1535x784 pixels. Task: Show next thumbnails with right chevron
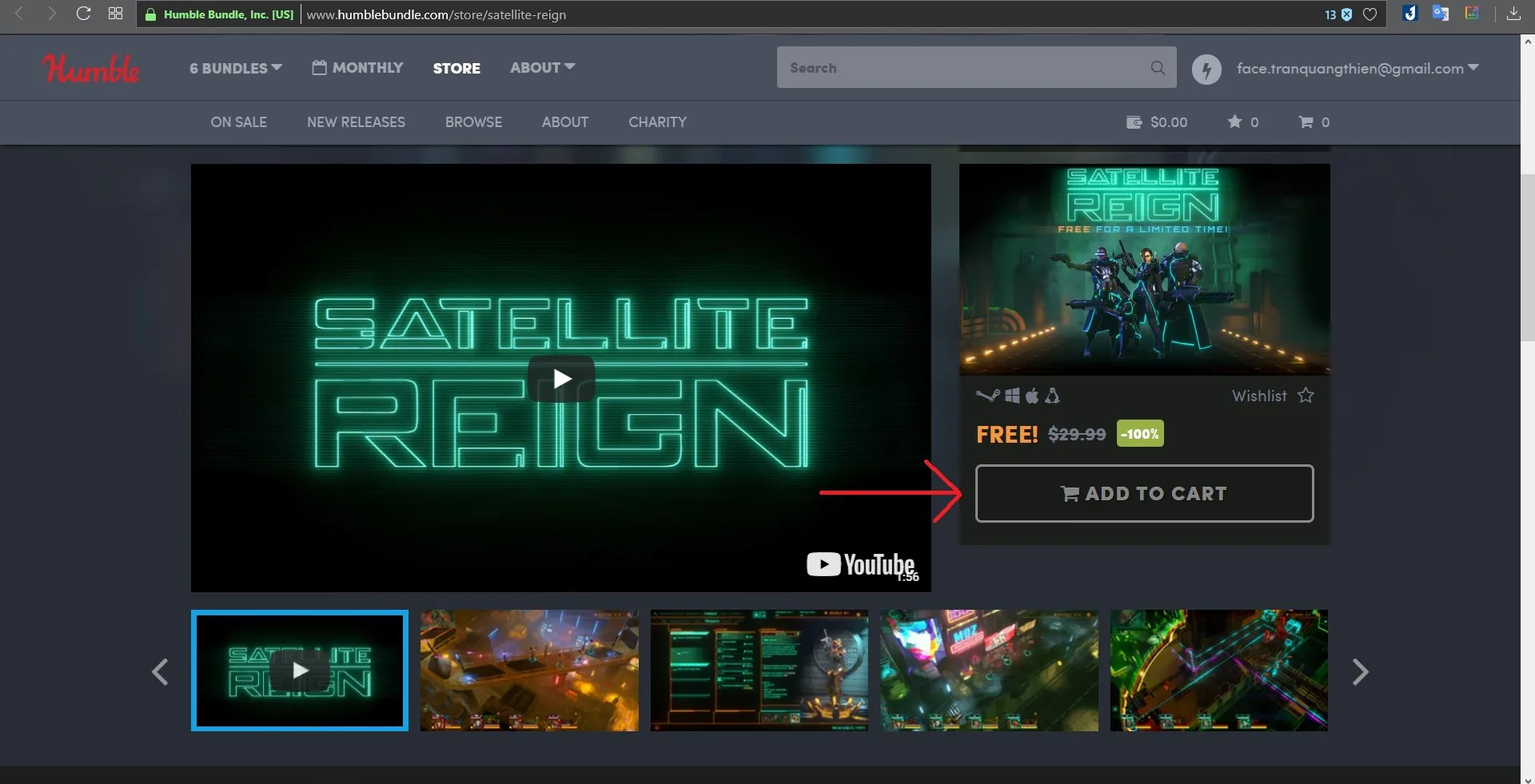(x=1360, y=672)
